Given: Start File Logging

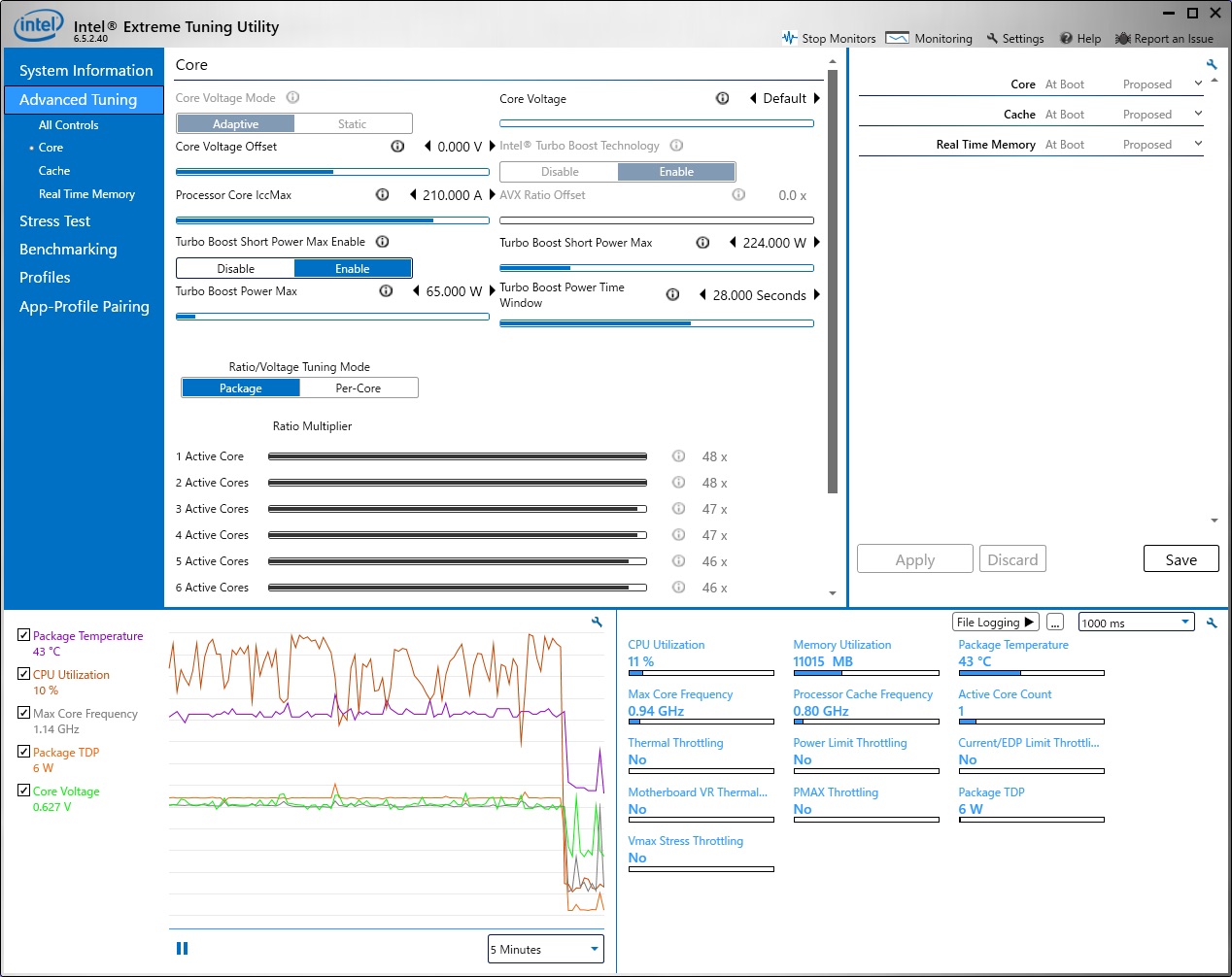Looking at the screenshot, I should click(x=996, y=622).
